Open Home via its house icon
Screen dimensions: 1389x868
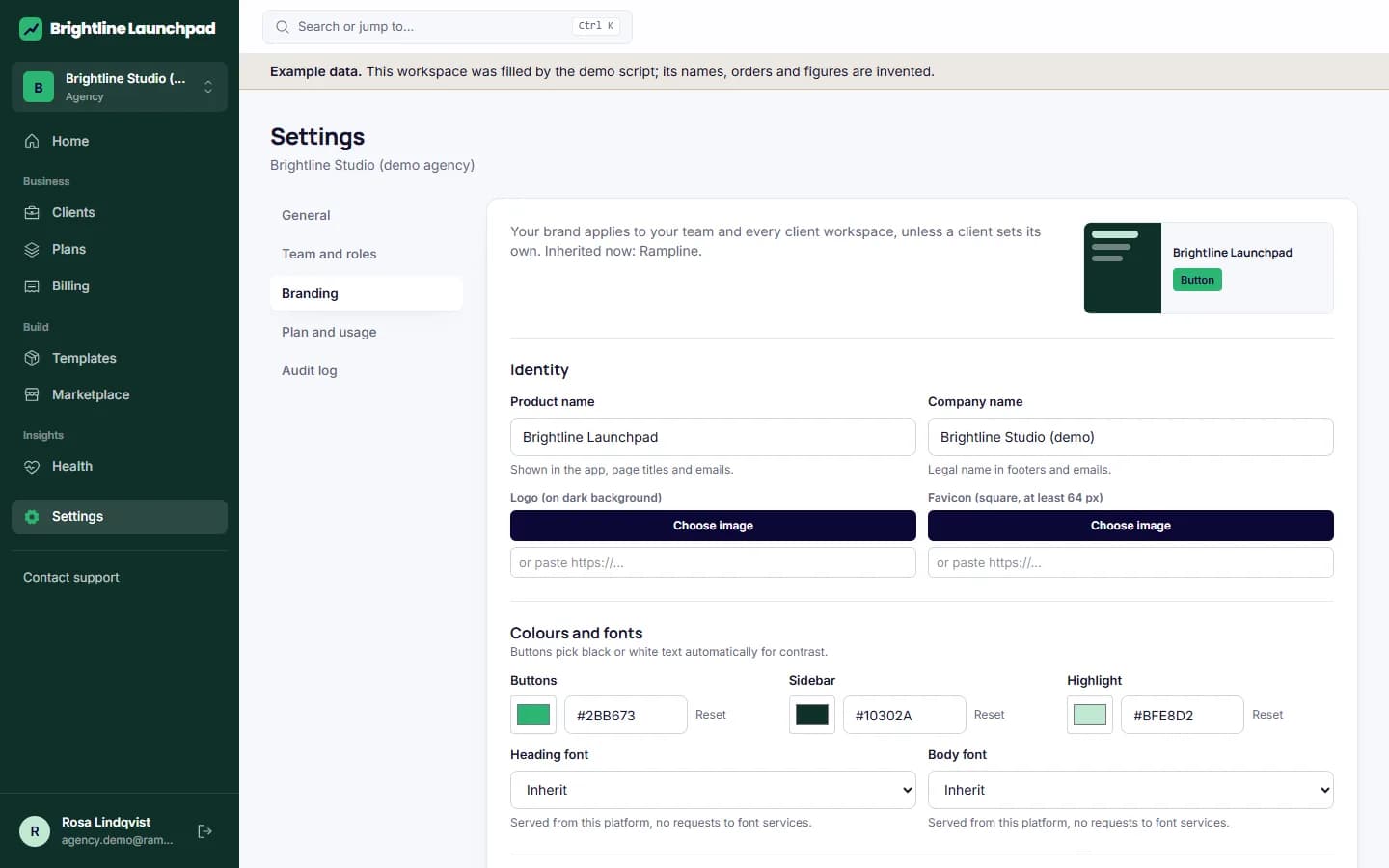point(32,141)
